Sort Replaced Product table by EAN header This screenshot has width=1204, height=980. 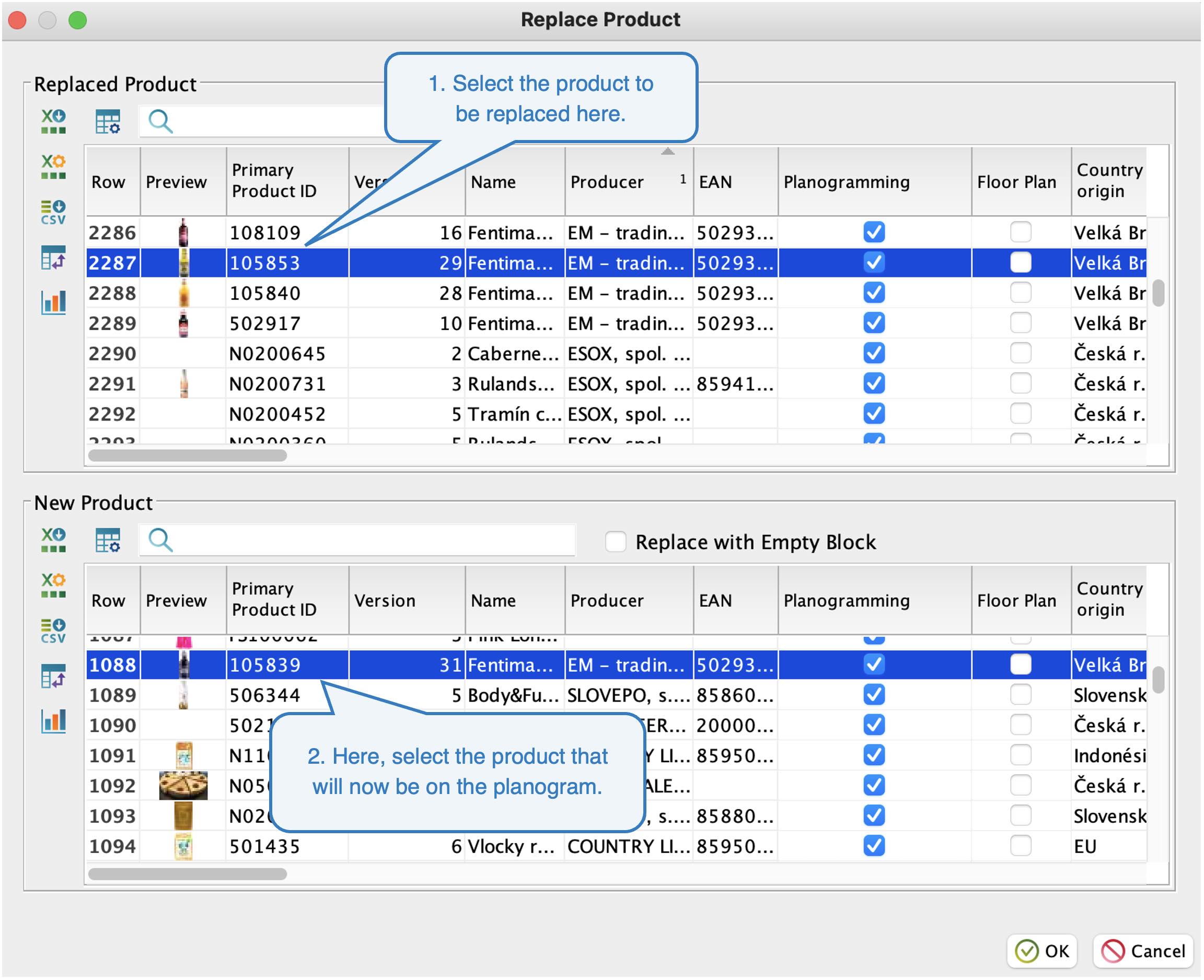click(x=715, y=182)
